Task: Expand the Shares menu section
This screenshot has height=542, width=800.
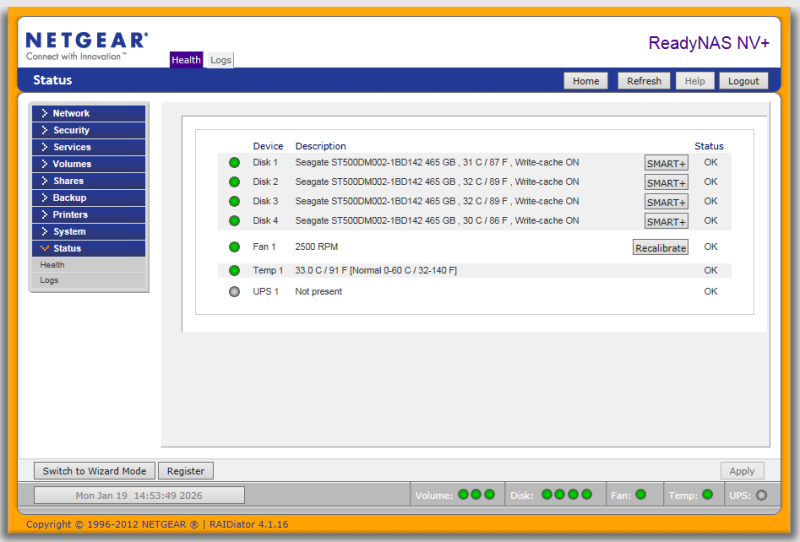Action: pos(88,181)
